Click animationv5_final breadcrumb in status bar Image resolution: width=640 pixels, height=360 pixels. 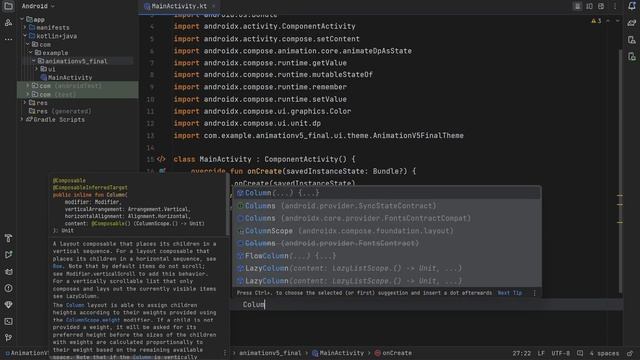coord(270,353)
